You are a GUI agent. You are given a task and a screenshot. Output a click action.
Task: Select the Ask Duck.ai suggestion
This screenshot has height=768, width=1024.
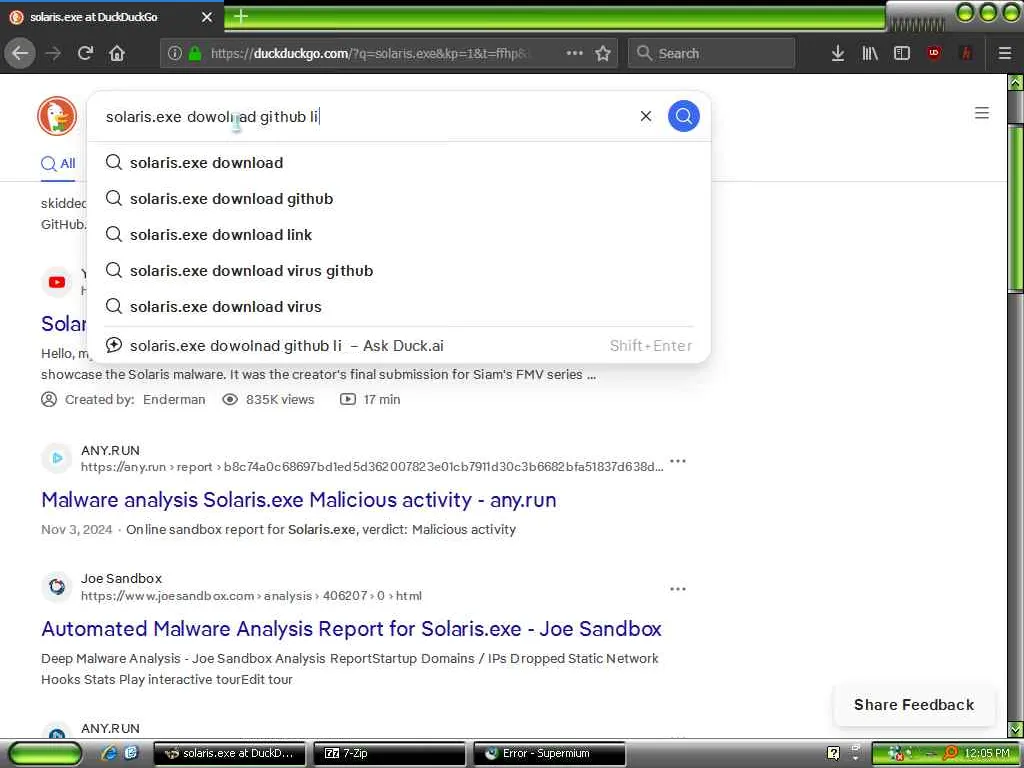pyautogui.click(x=398, y=345)
